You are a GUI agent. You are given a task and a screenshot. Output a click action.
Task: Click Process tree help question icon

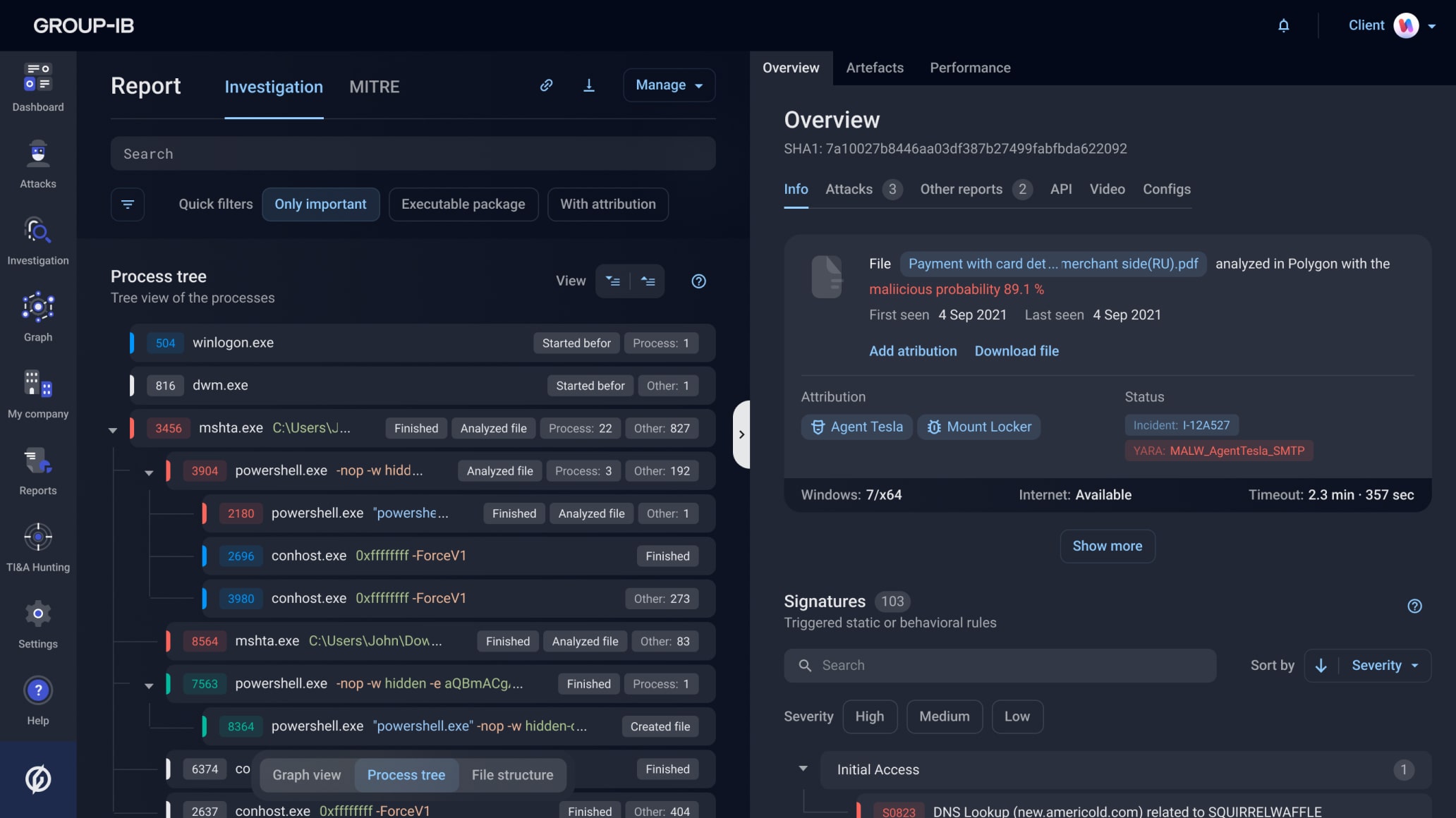[698, 281]
